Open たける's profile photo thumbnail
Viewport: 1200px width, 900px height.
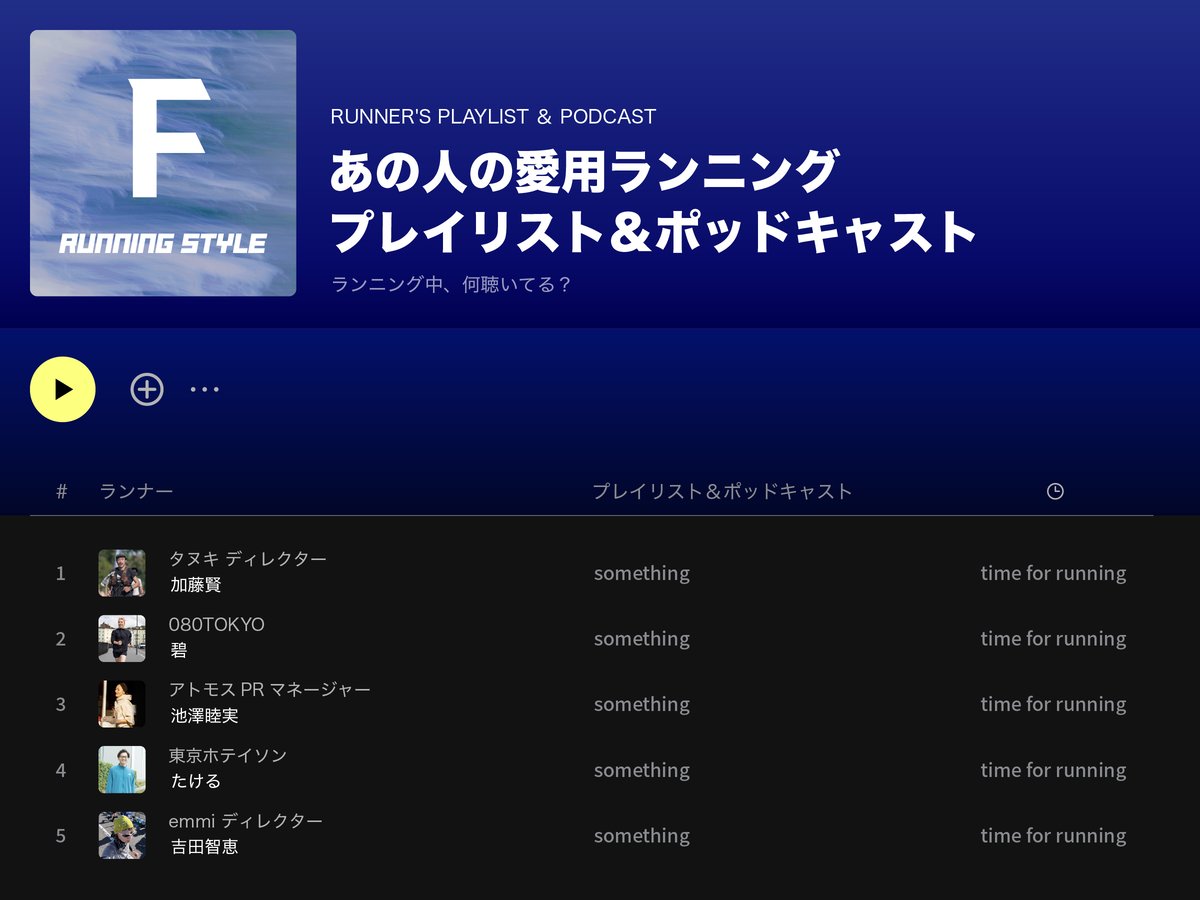pos(121,769)
